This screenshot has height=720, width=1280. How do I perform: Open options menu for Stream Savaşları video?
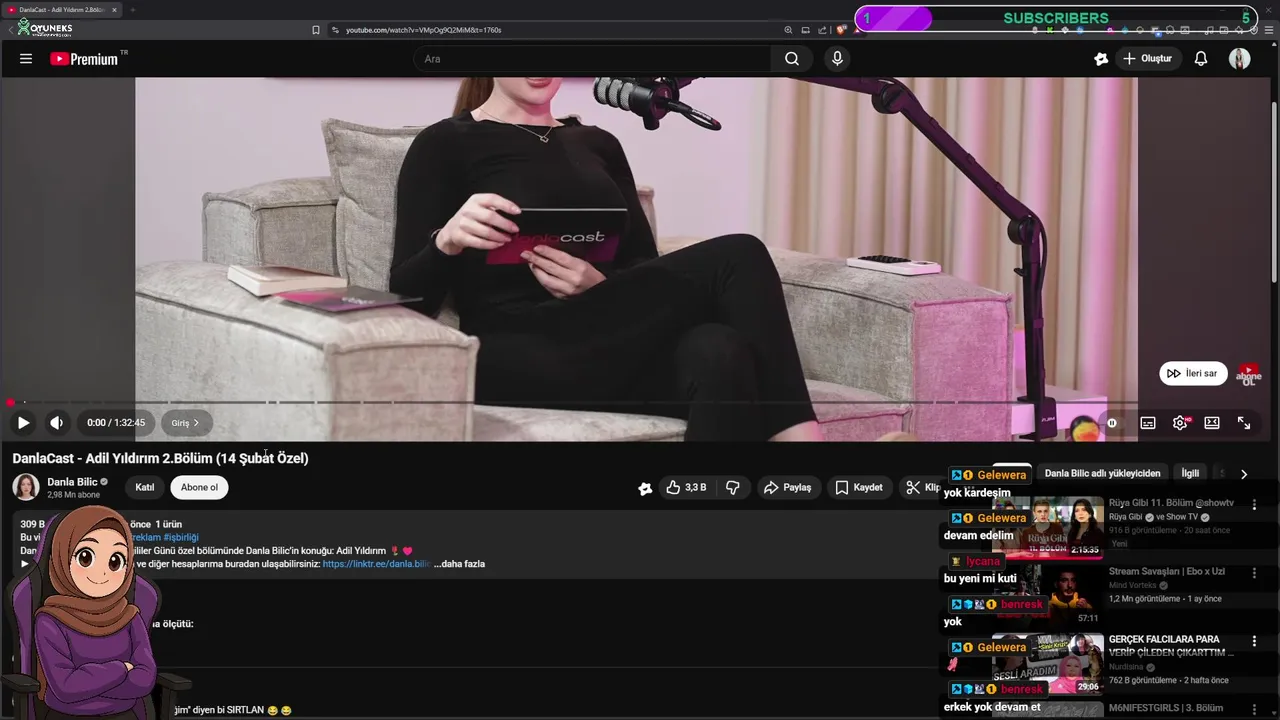click(x=1254, y=574)
